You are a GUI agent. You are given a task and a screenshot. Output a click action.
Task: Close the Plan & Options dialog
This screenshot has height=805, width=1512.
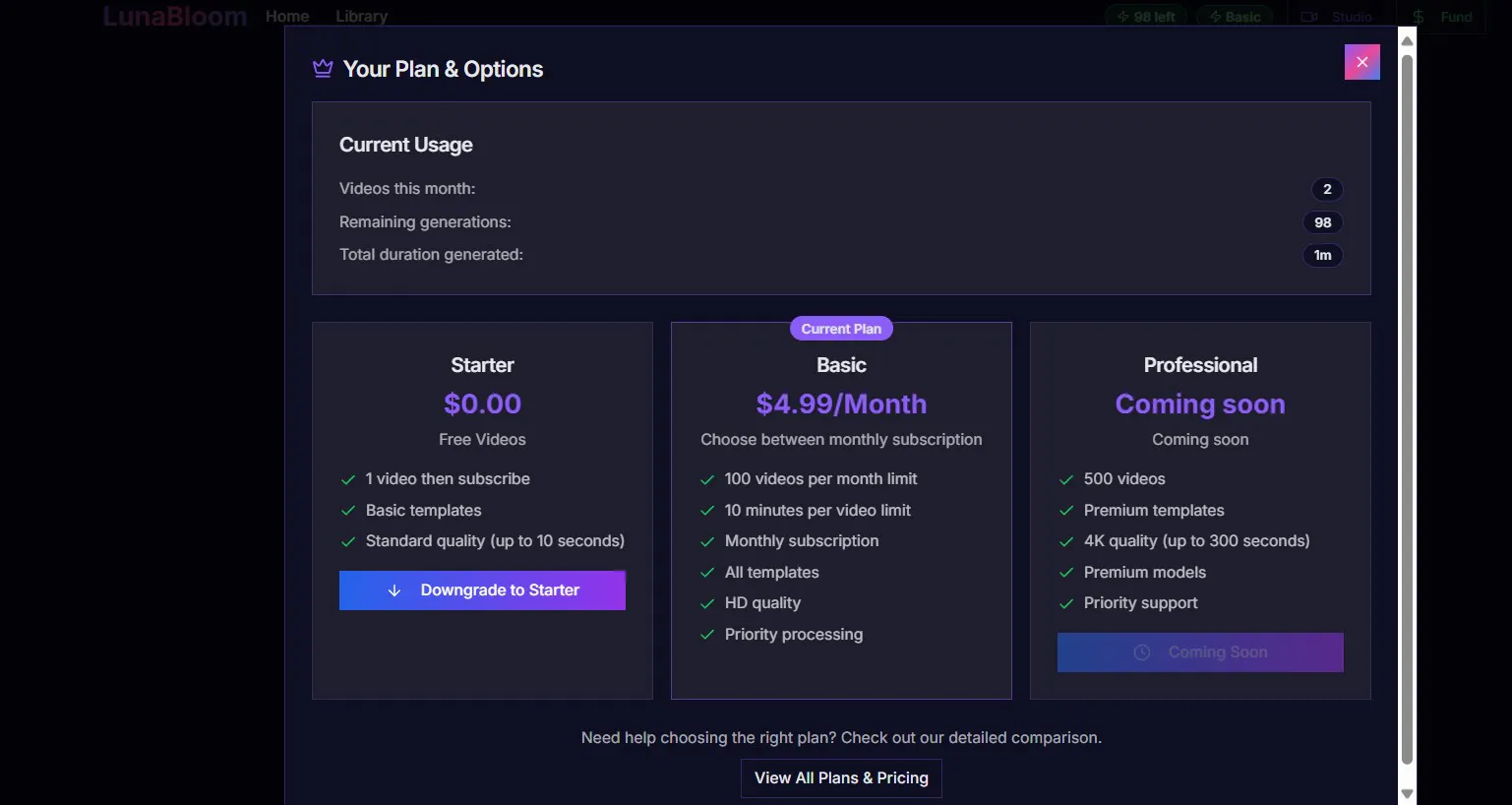pyautogui.click(x=1361, y=62)
